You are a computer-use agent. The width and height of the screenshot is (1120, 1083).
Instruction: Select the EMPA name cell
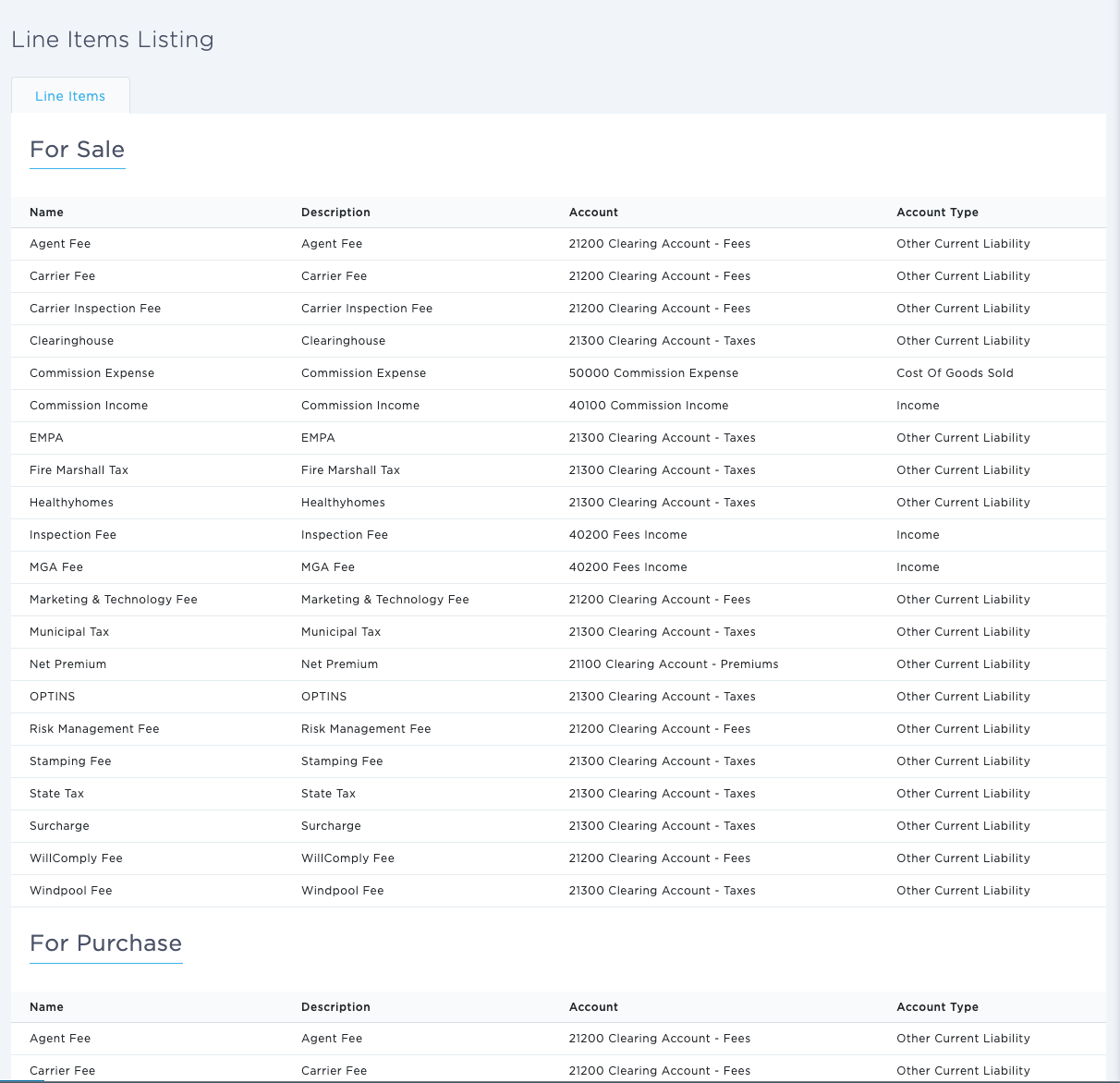tap(46, 438)
